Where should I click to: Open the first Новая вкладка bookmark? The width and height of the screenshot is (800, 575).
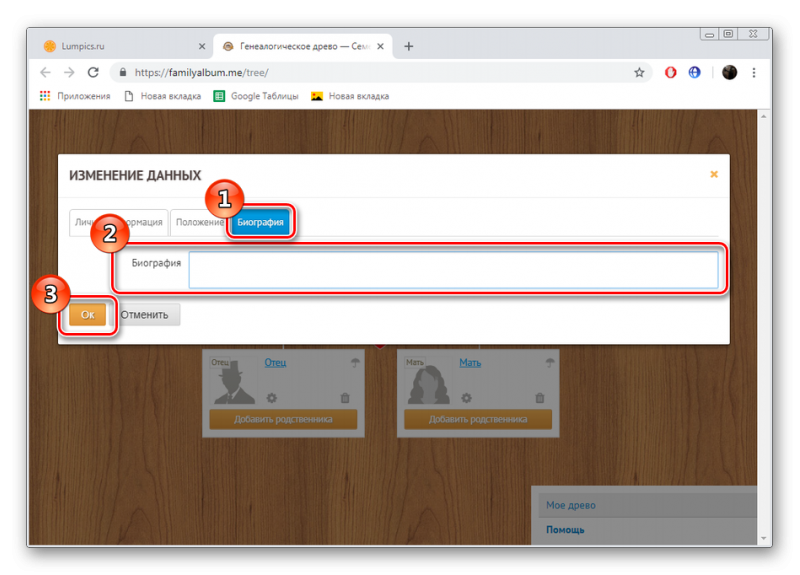163,96
